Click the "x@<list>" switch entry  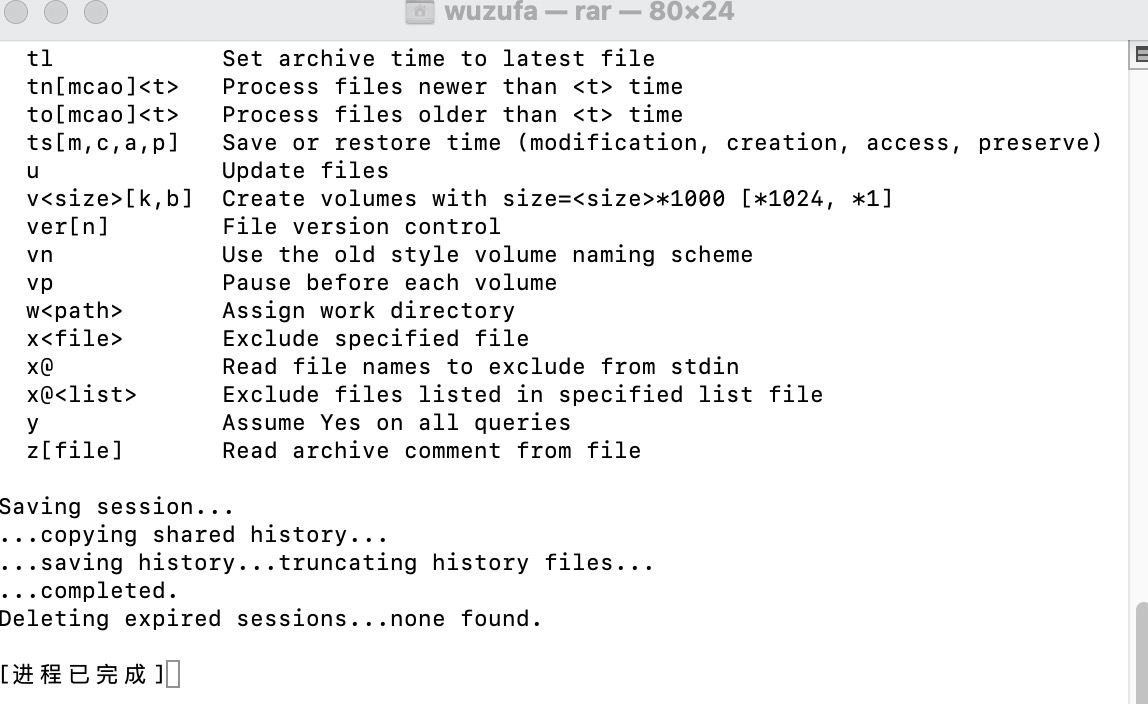coord(81,395)
